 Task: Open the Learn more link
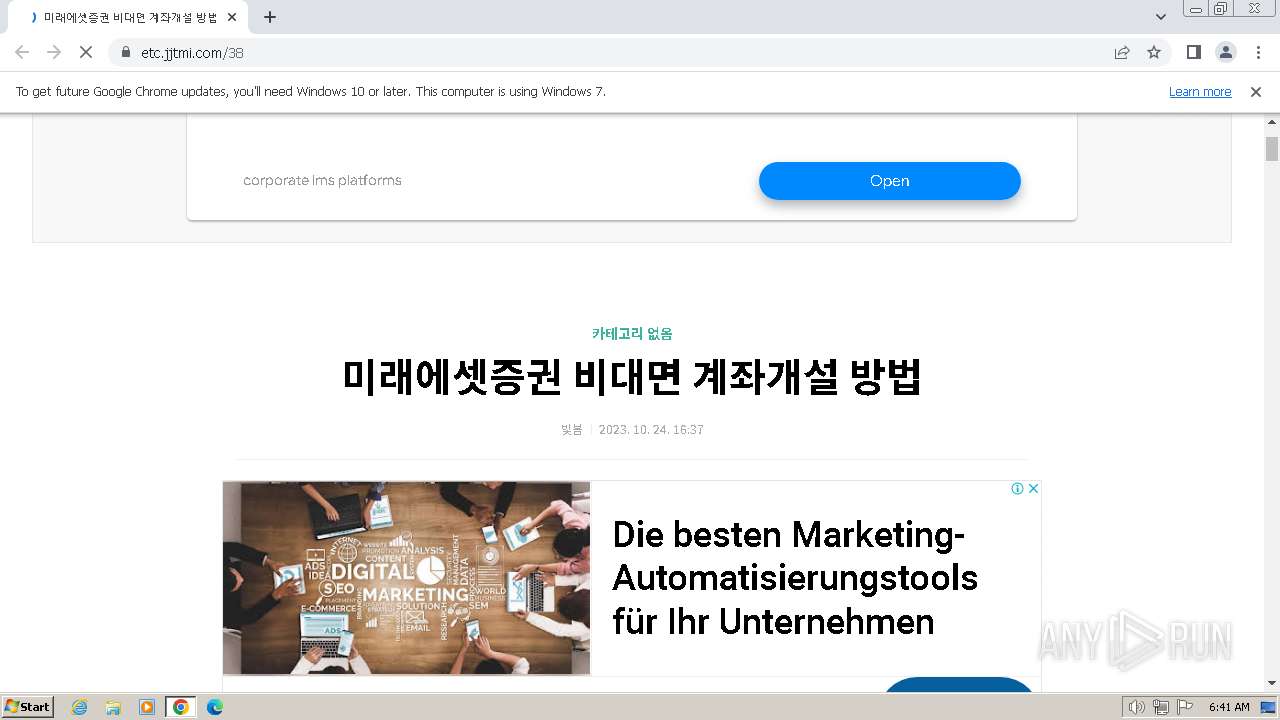pos(1200,92)
